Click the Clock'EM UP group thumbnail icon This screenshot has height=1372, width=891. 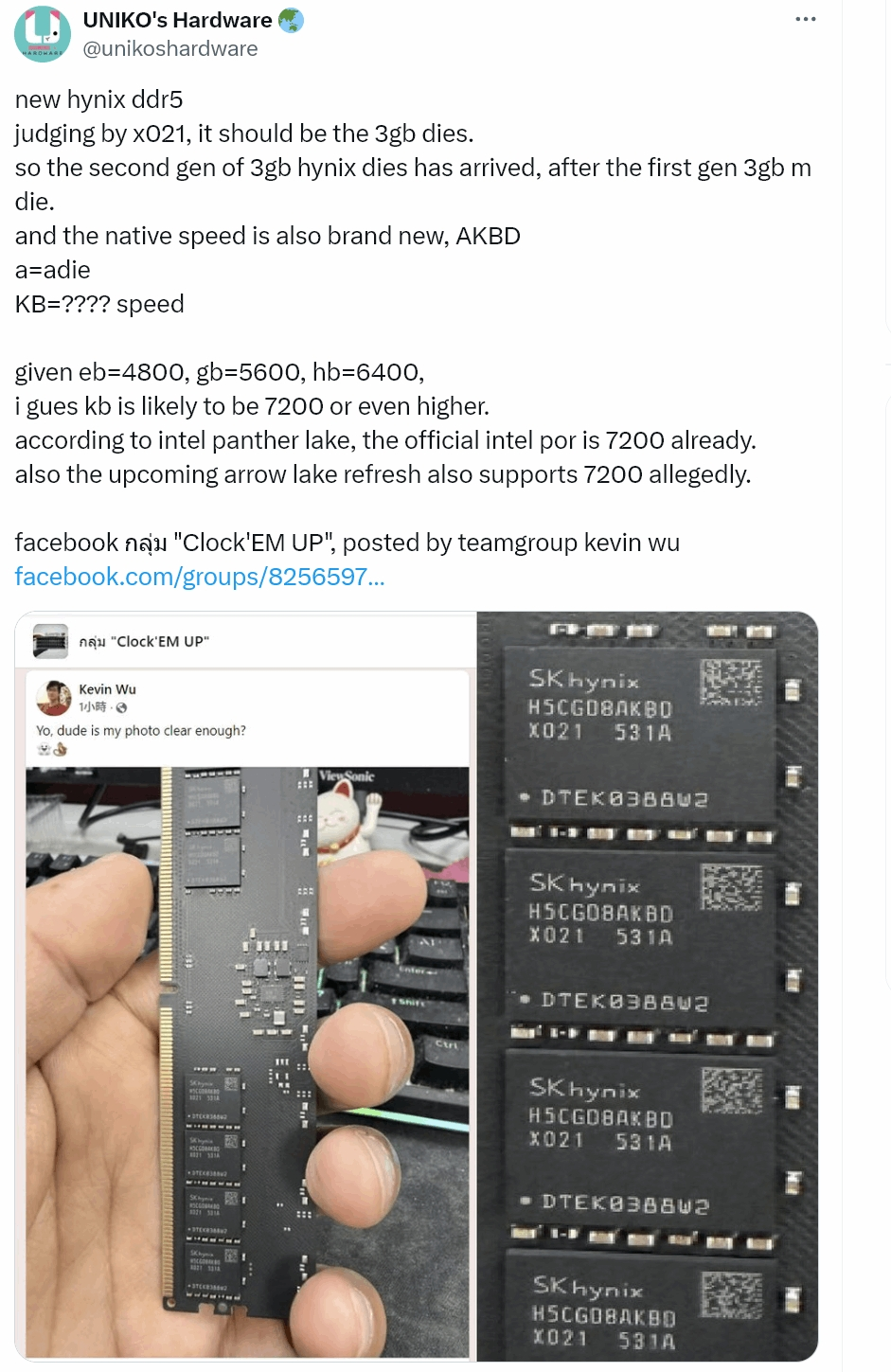tap(50, 641)
